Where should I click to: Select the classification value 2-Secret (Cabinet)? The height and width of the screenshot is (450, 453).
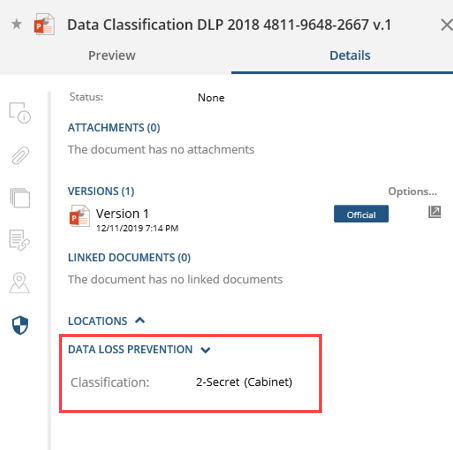(x=244, y=382)
